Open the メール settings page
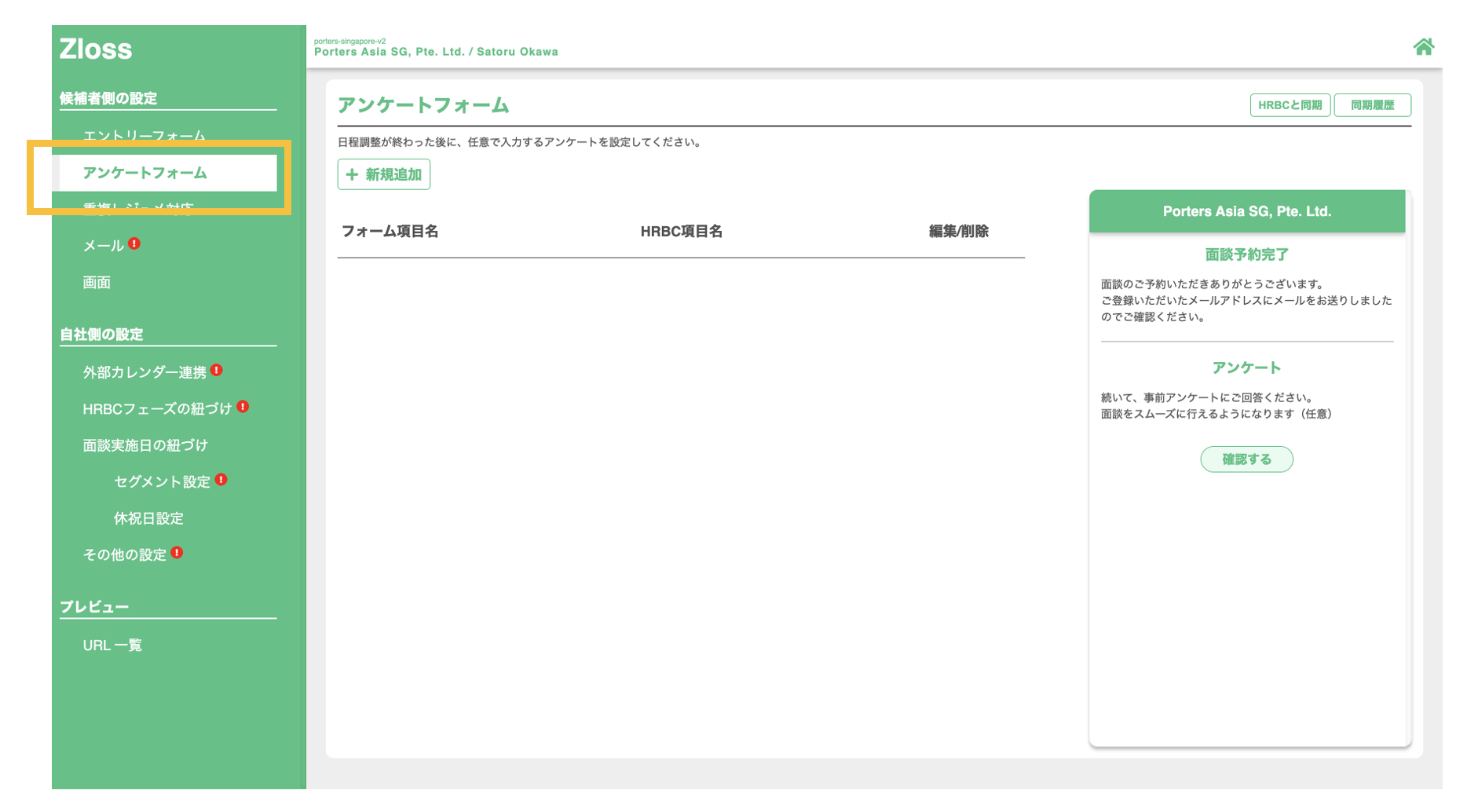Viewport: 1467px width, 812px height. tap(104, 246)
